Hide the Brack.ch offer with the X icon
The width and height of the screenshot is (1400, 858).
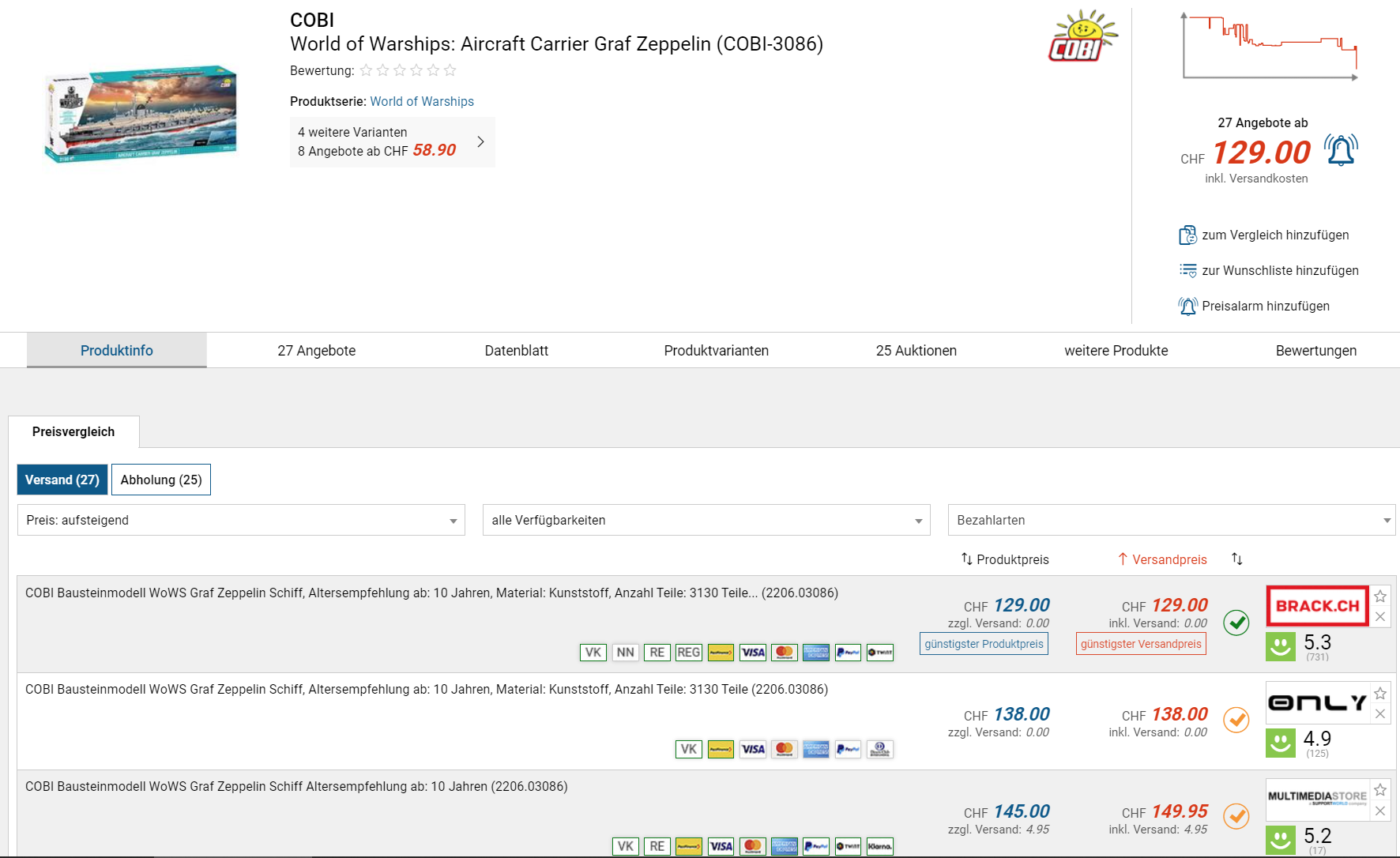click(x=1380, y=617)
